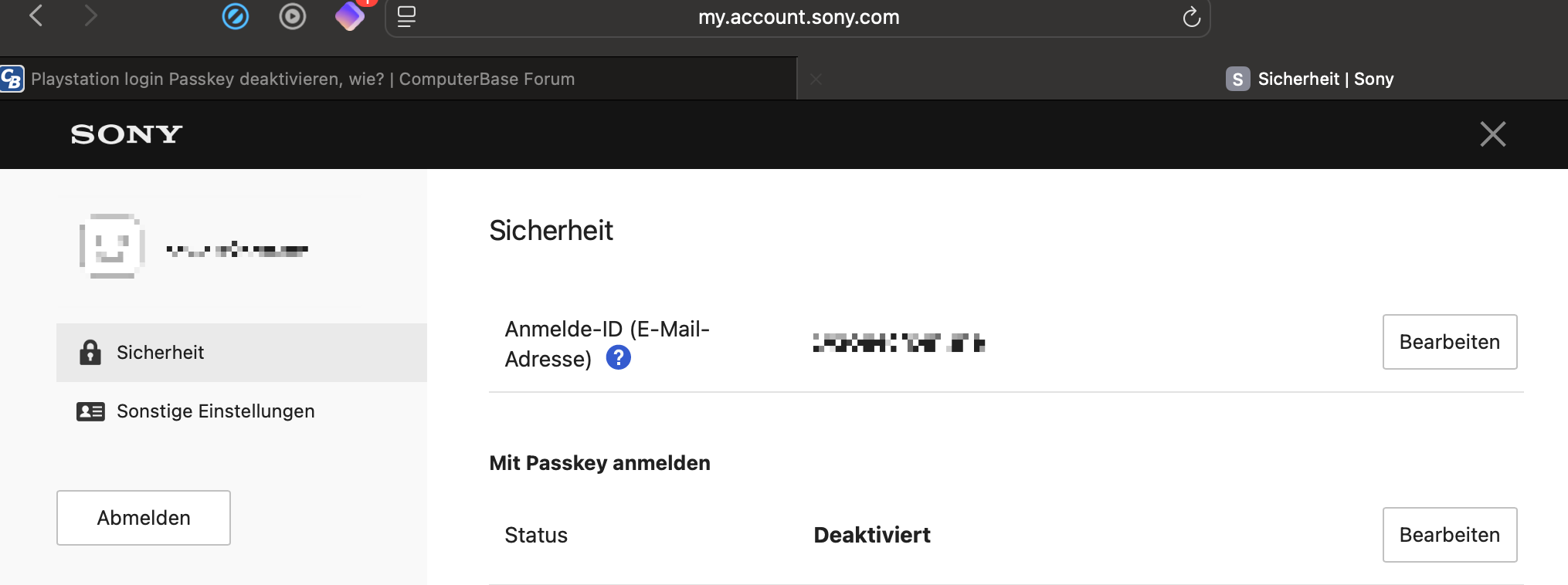The height and width of the screenshot is (585, 1568).
Task: Click the blurred profile avatar
Action: pyautogui.click(x=113, y=246)
